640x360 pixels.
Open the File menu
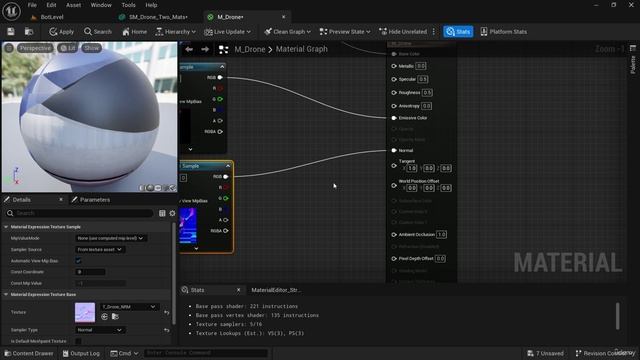32,5
